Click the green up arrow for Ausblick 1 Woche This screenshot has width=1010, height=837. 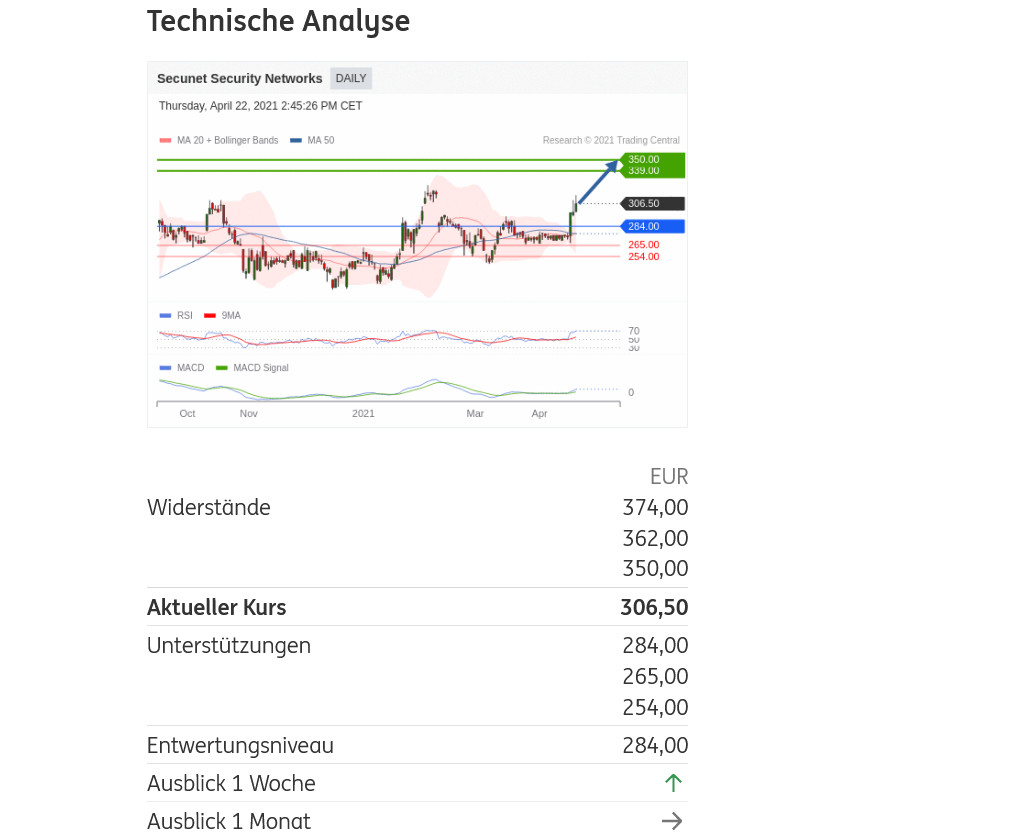(673, 783)
